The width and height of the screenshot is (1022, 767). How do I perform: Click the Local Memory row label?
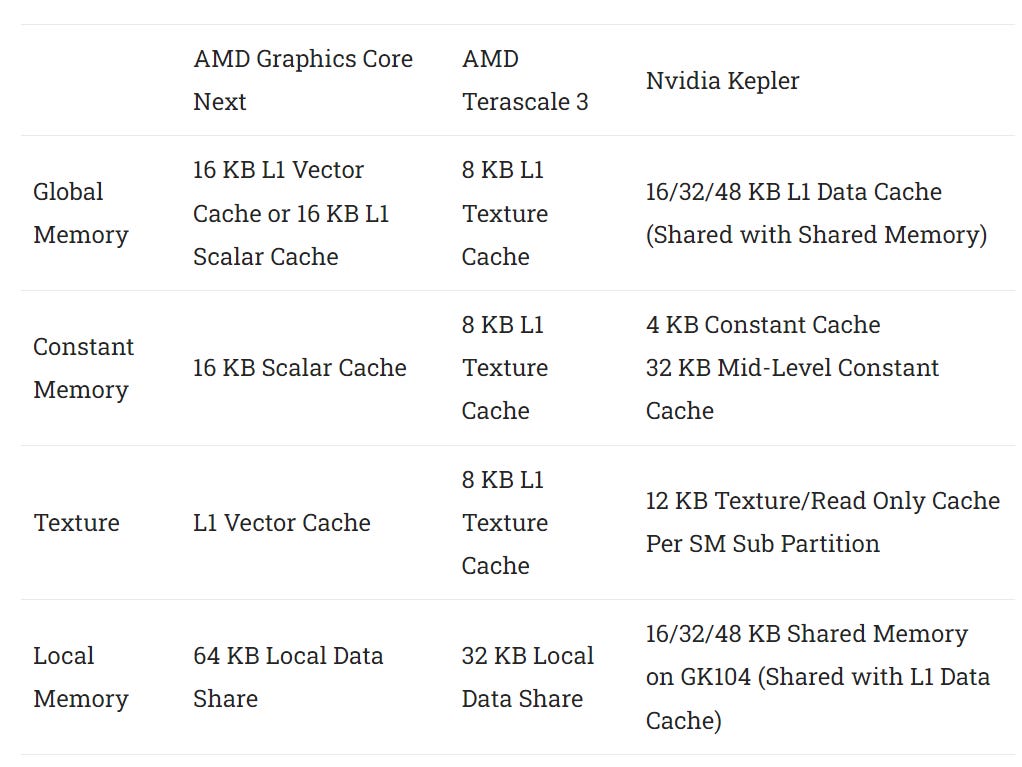(81, 677)
